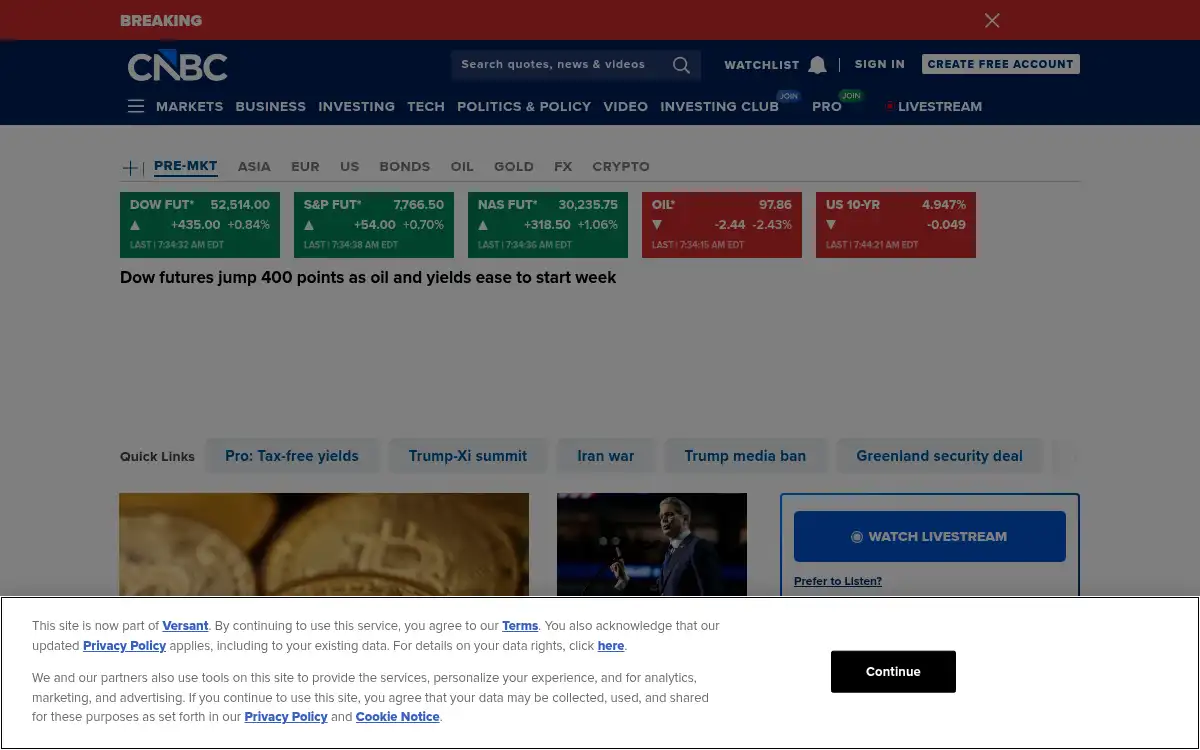
Task: Open the NAS FUT quote card
Action: [x=548, y=225]
